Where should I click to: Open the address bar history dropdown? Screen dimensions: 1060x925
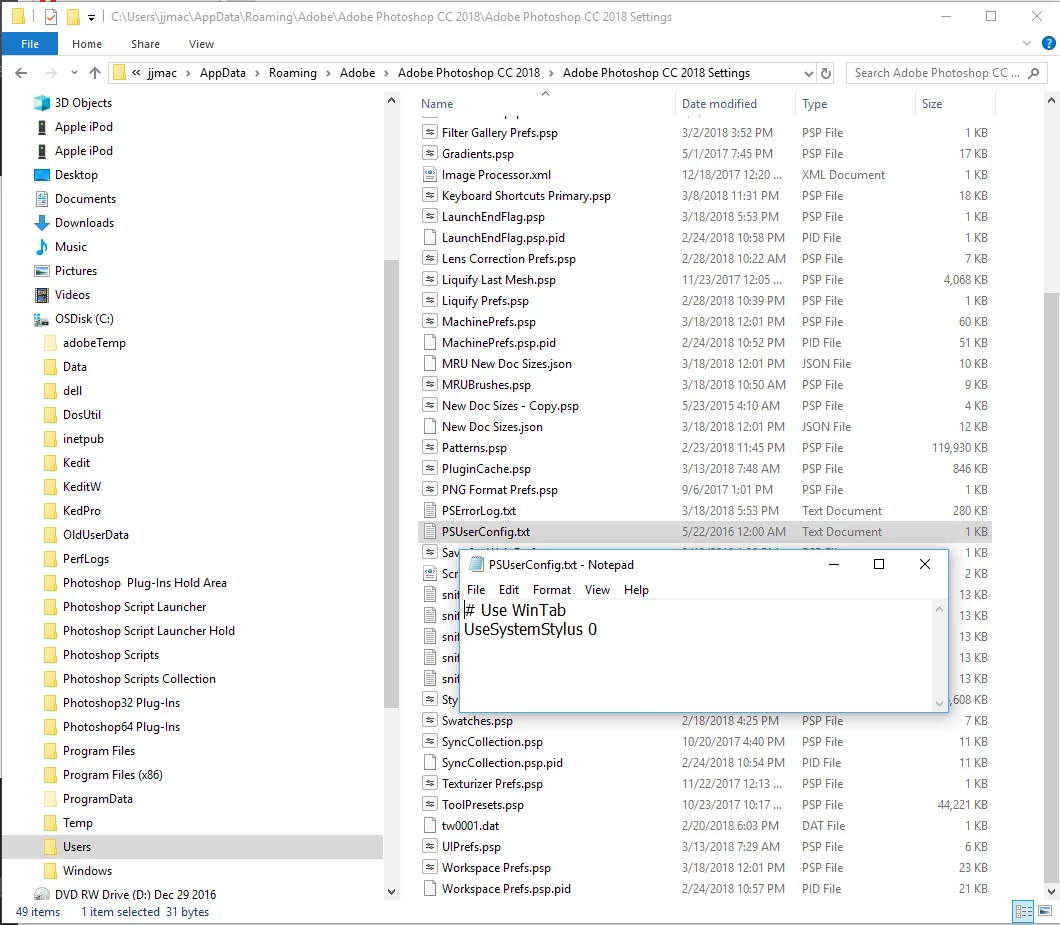click(x=809, y=73)
